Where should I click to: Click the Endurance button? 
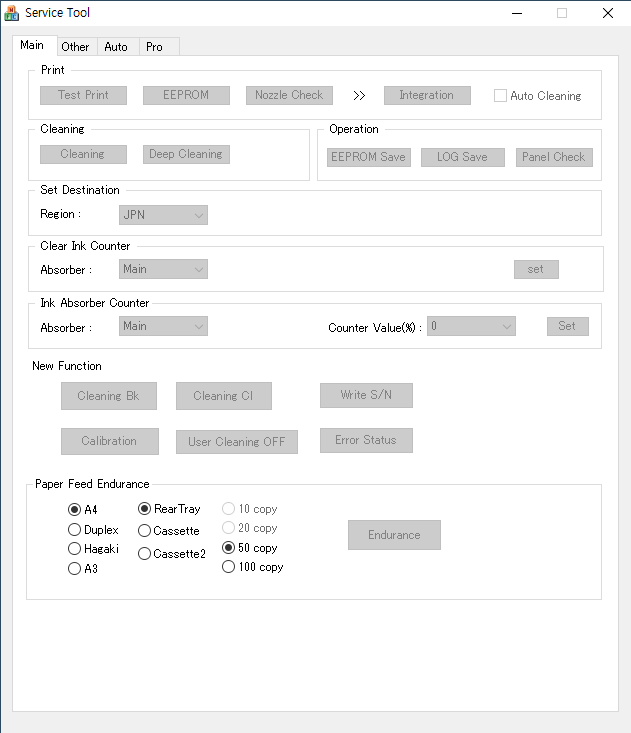click(x=394, y=535)
